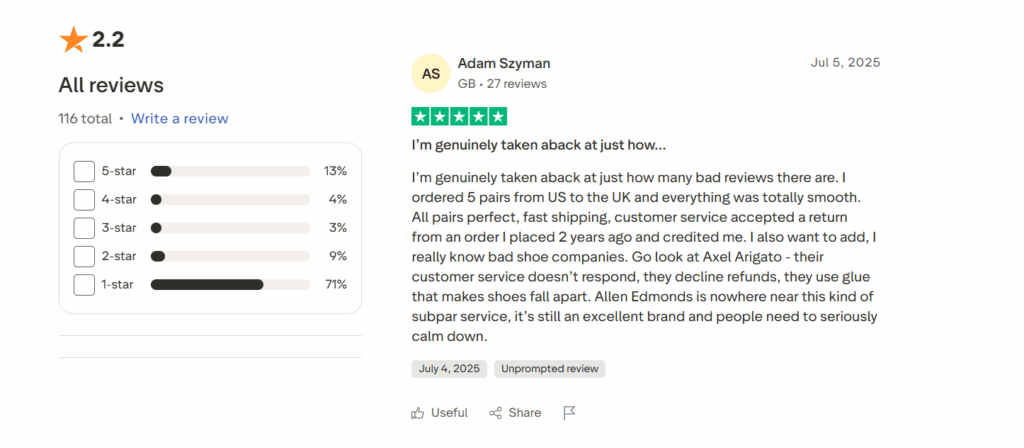This screenshot has width=1024, height=448.
Task: Click the July 4, 2025 date tag
Action: (x=448, y=369)
